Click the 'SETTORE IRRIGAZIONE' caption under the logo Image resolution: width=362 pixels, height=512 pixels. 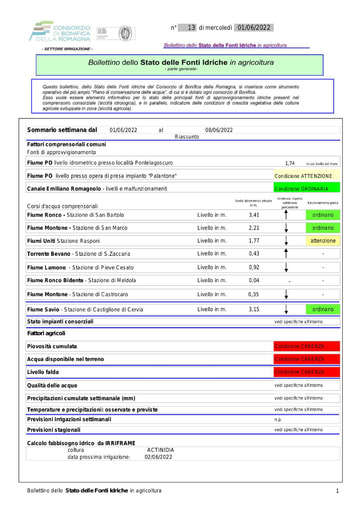(67, 49)
